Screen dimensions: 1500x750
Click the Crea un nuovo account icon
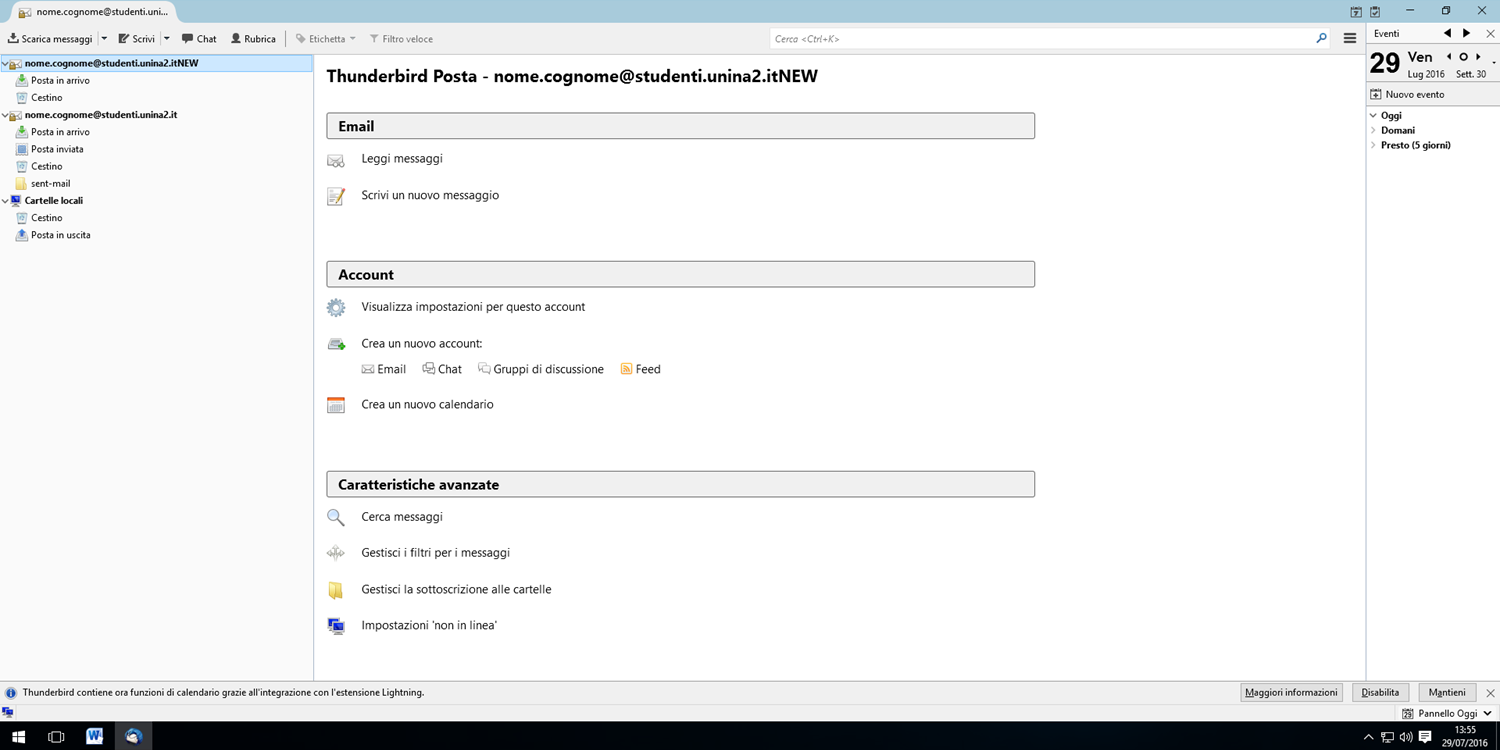point(336,344)
